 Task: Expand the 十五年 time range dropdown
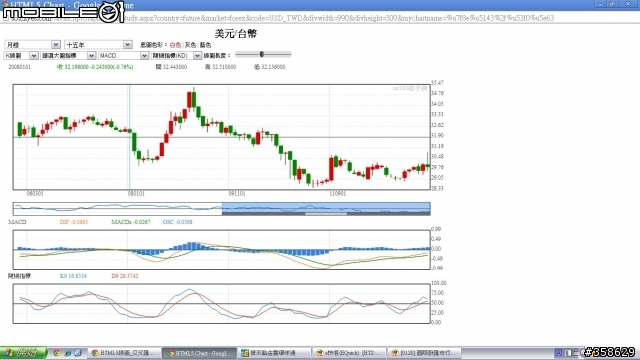tap(98, 44)
